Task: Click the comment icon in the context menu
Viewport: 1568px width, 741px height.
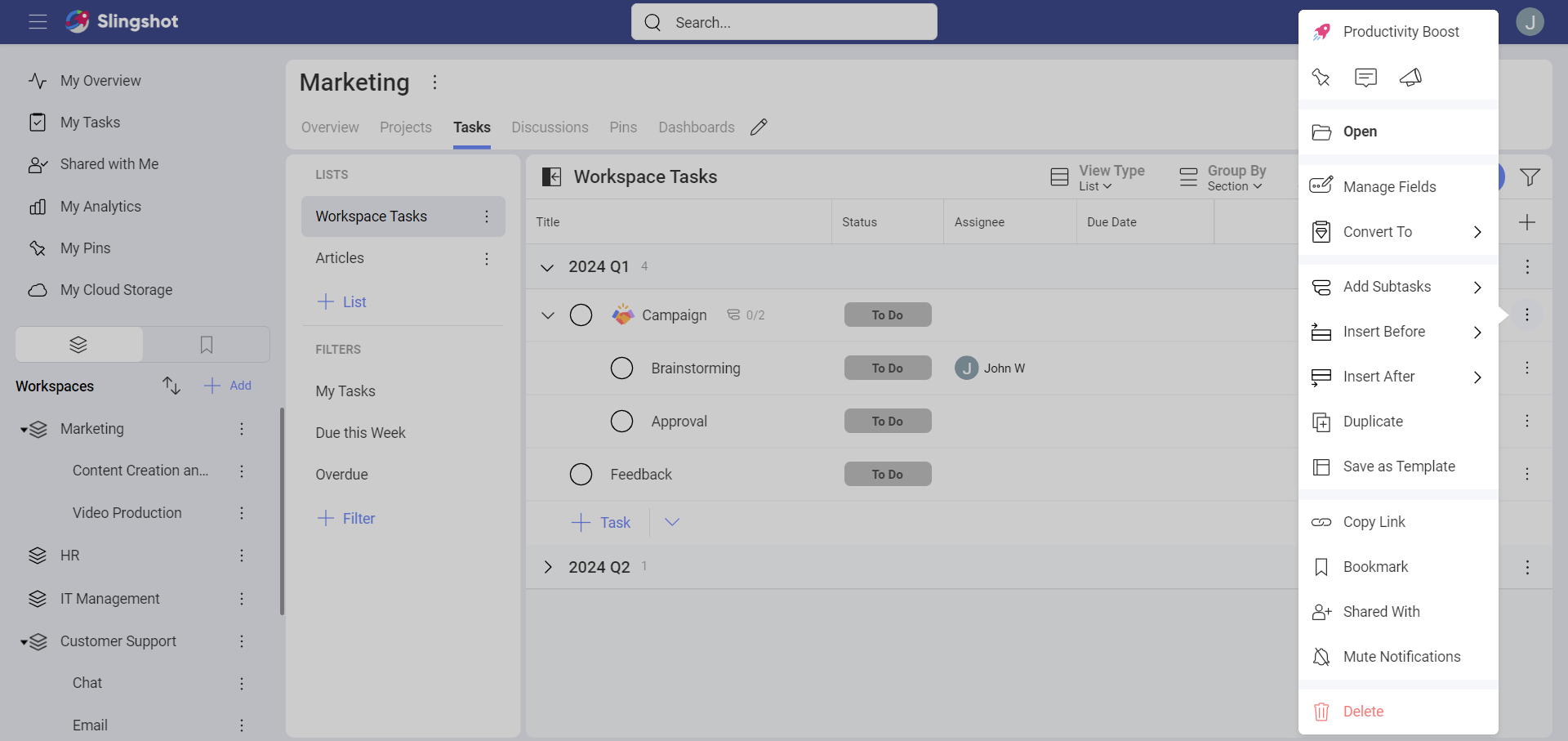Action: coord(1365,78)
